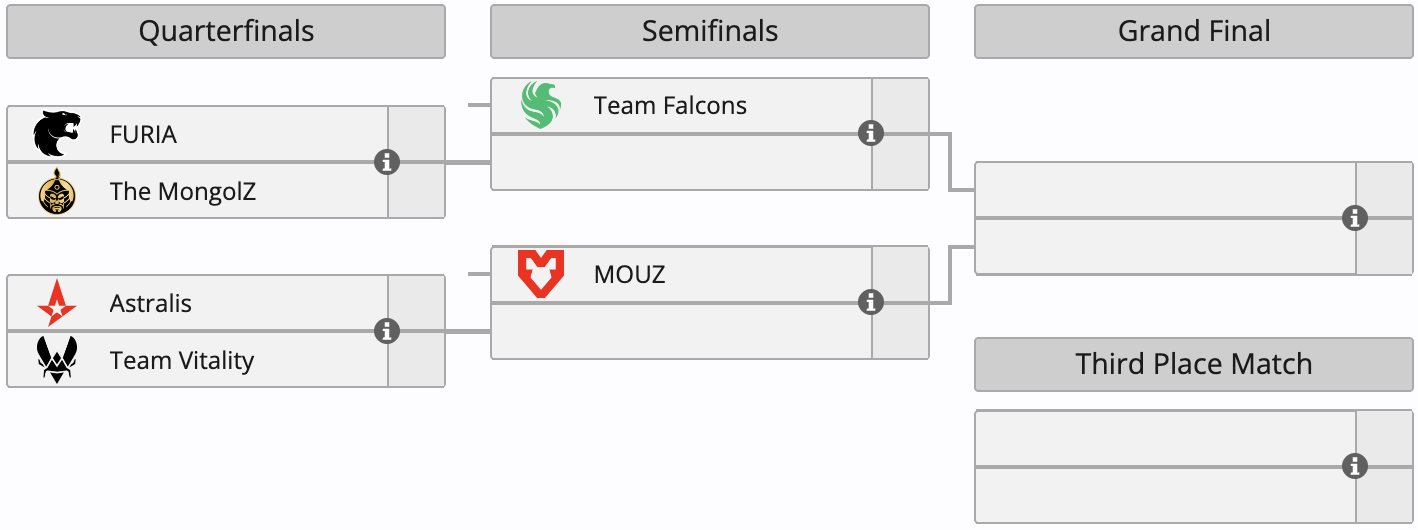Viewport: 1418px width, 530px height.
Task: Show Third Place Match info popup
Action: (1355, 466)
